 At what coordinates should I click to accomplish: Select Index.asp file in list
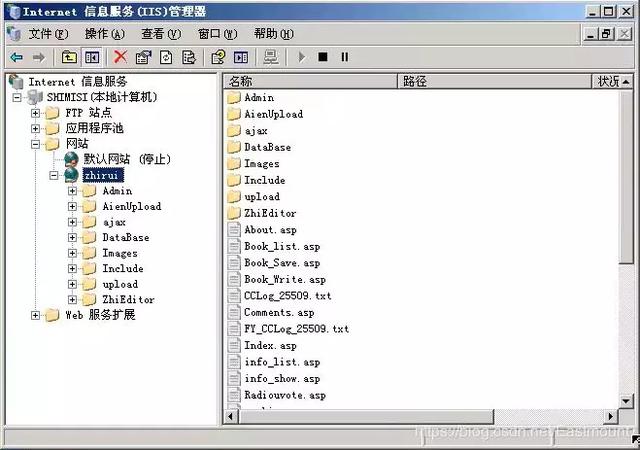[x=270, y=345]
